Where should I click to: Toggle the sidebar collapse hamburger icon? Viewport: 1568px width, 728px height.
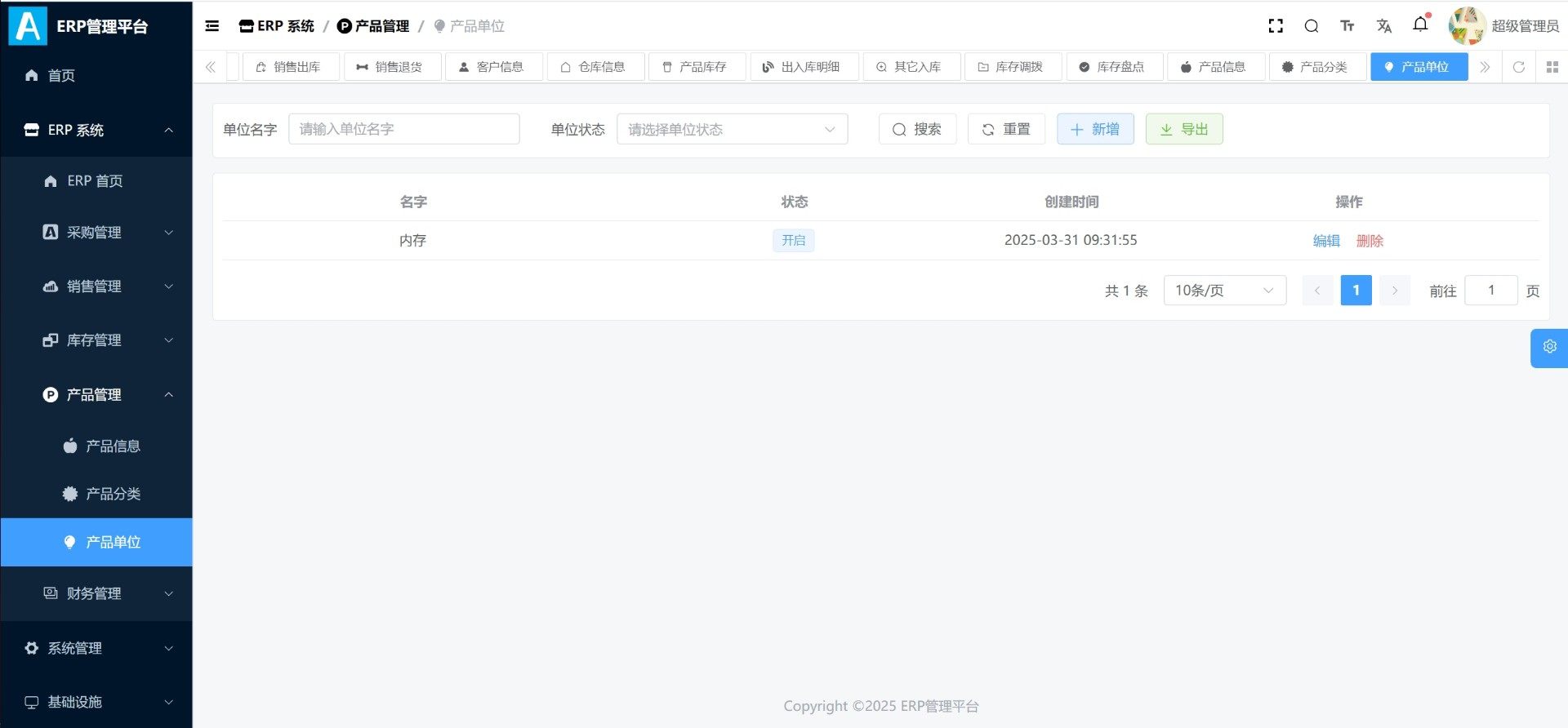[x=212, y=26]
